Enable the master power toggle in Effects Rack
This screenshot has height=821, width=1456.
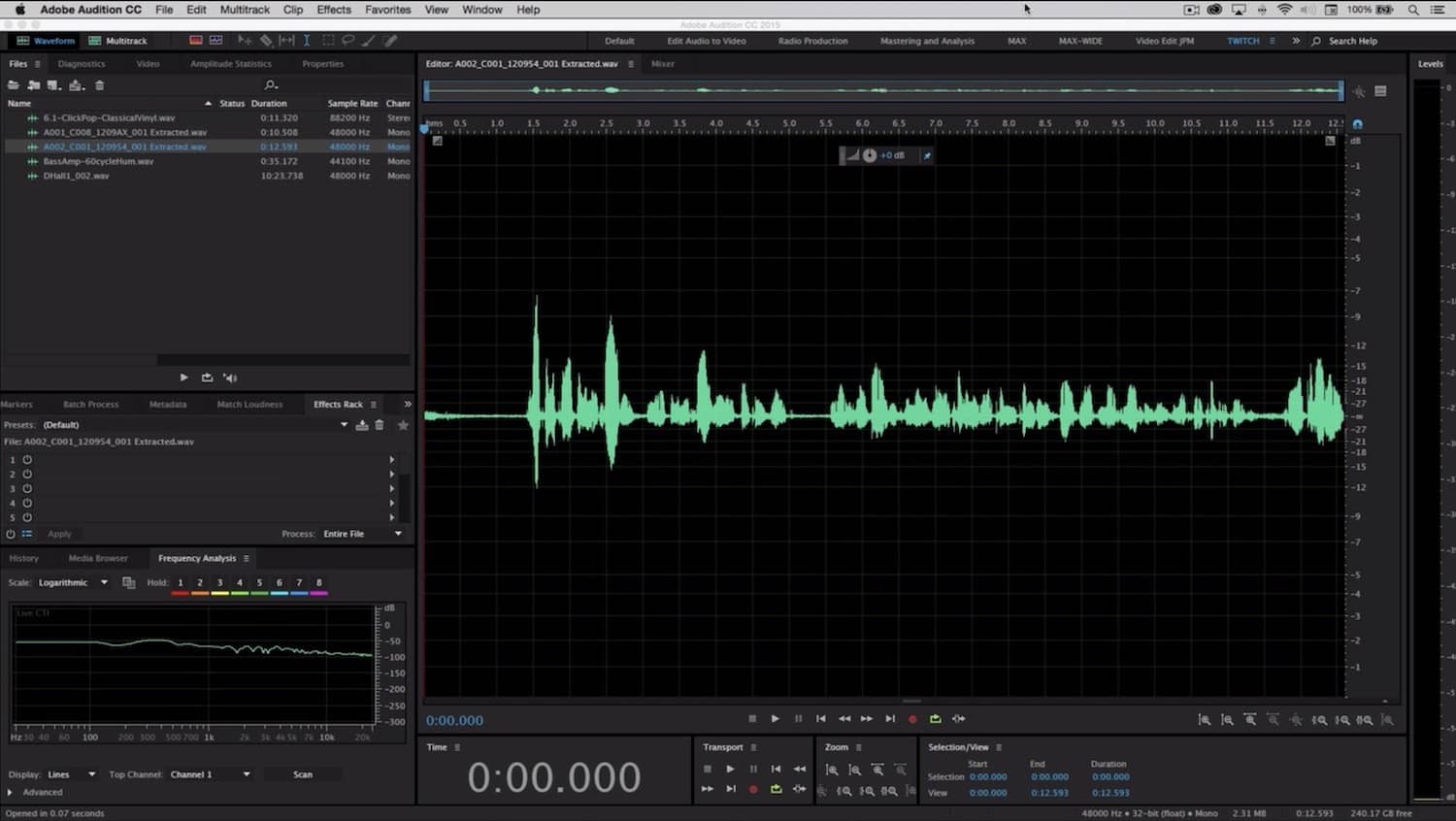(10, 533)
